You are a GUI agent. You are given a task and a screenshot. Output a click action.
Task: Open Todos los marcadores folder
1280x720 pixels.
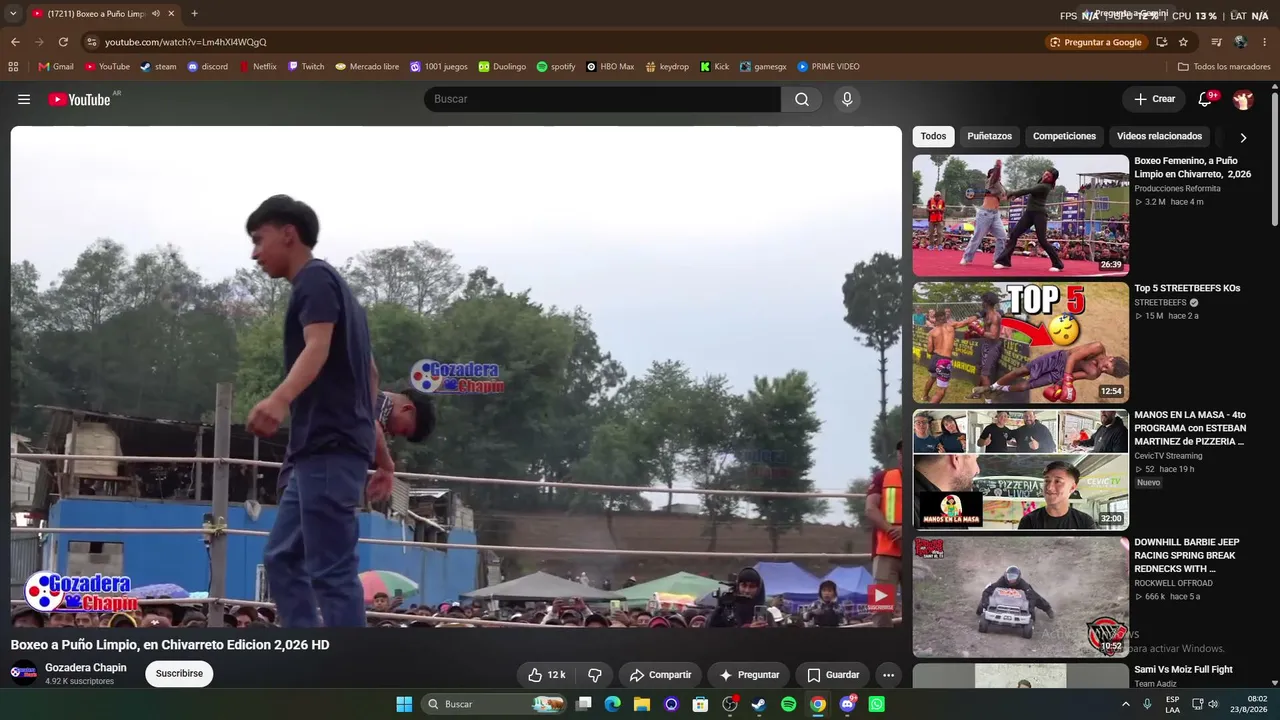(1224, 67)
